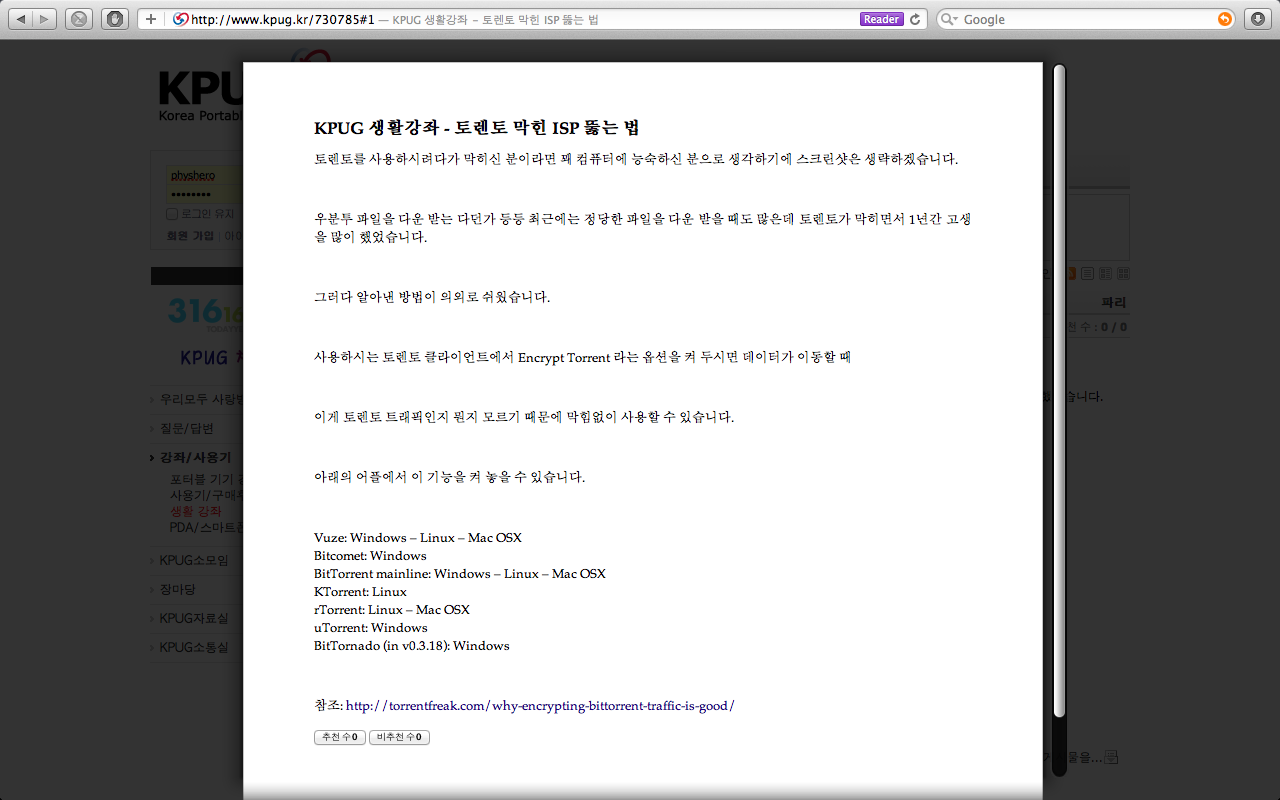Screen dimensions: 1280x800
Task: Click the Encrypt Torrent option sentence
Action: pos(582,357)
